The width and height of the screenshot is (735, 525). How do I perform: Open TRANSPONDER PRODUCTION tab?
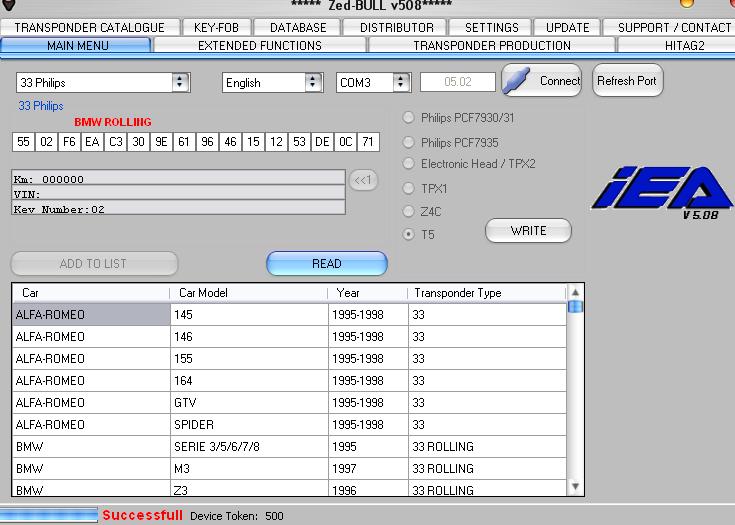tap(492, 45)
